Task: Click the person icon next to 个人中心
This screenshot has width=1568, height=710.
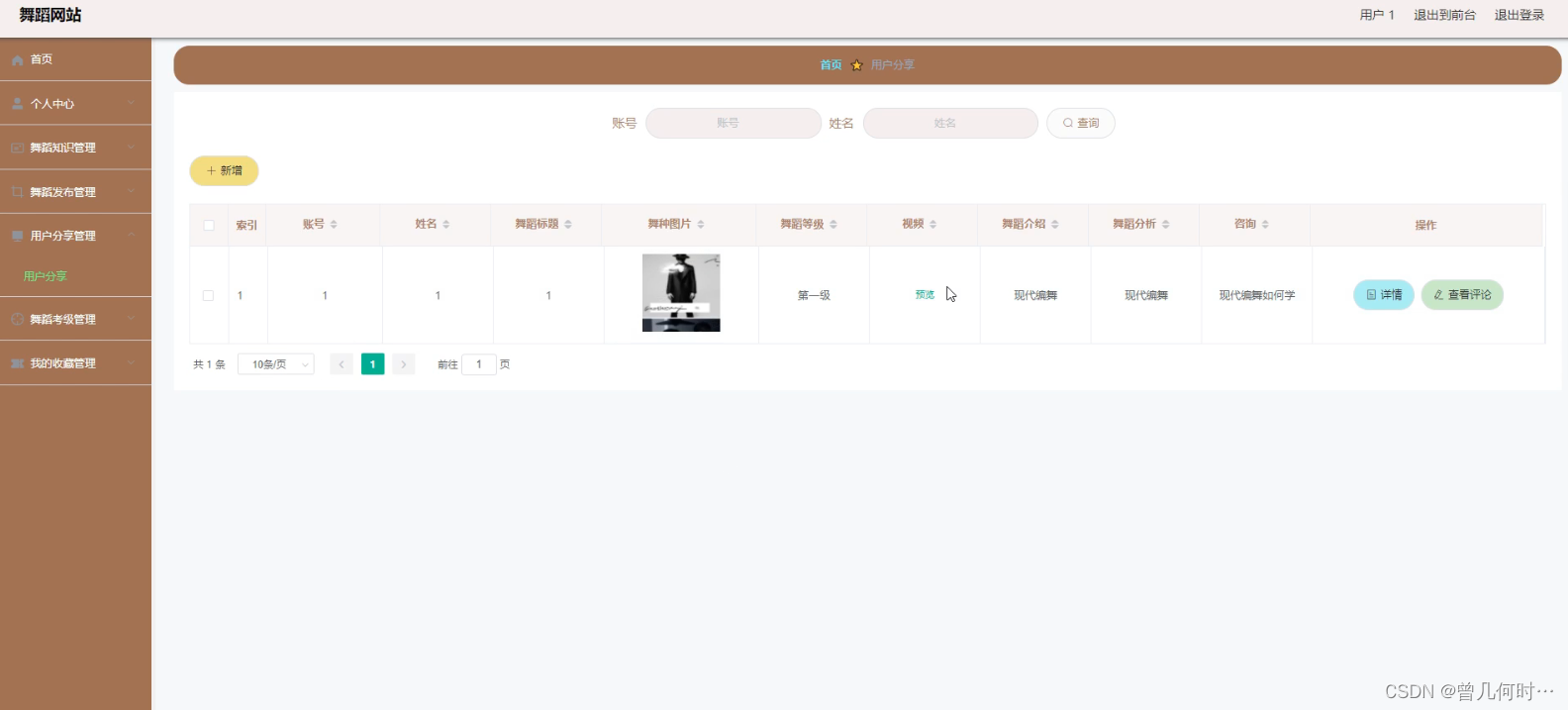Action: click(18, 104)
